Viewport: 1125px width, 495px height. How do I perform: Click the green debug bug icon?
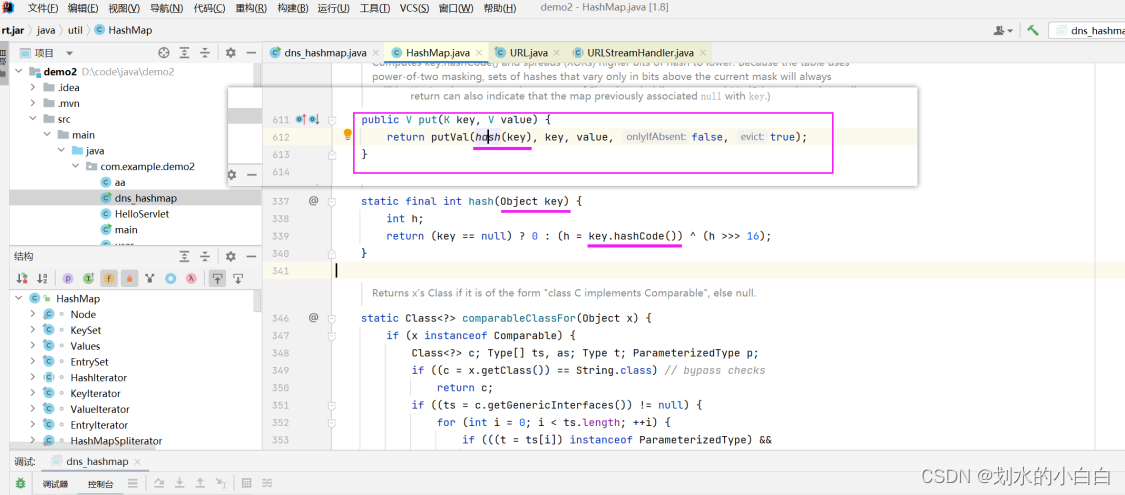[x=22, y=484]
